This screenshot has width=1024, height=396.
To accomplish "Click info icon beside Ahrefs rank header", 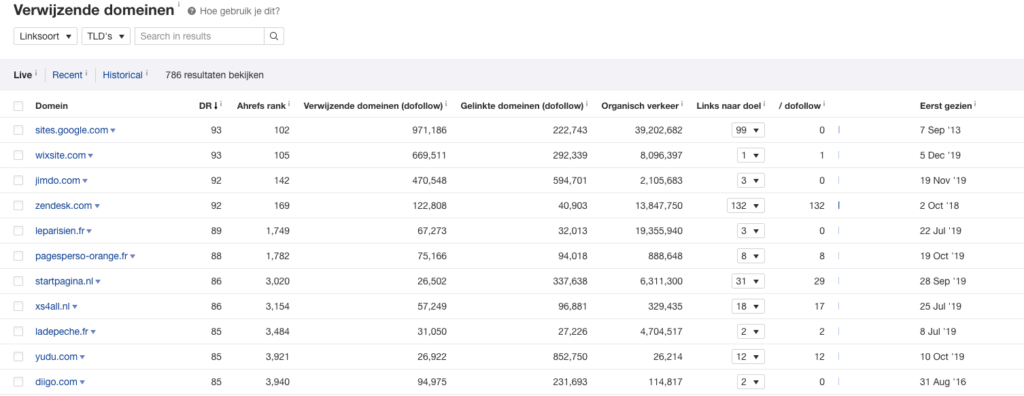I will pyautogui.click(x=289, y=103).
